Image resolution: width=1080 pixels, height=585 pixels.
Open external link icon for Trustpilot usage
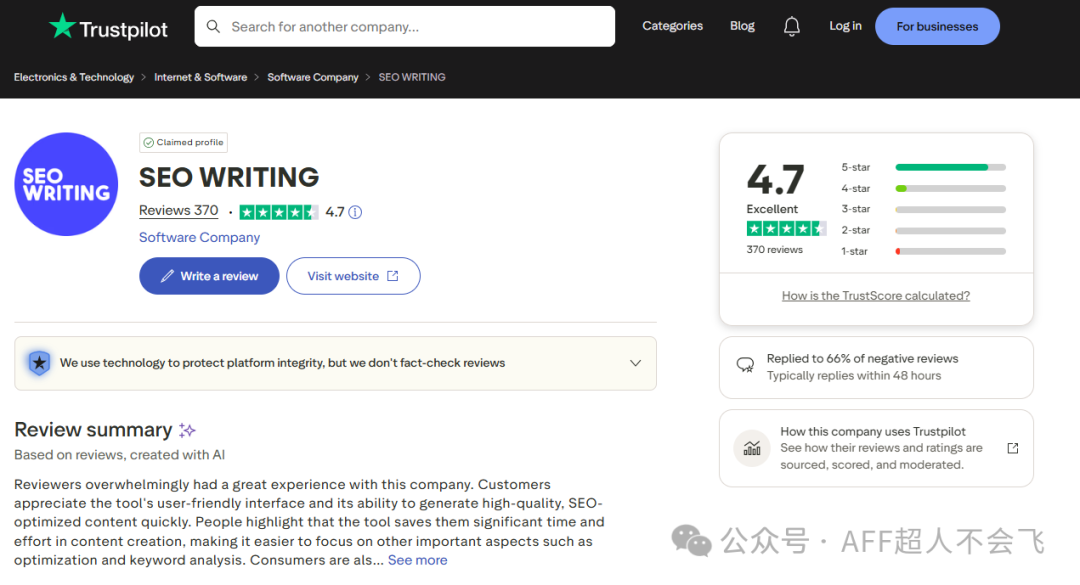[1012, 448]
